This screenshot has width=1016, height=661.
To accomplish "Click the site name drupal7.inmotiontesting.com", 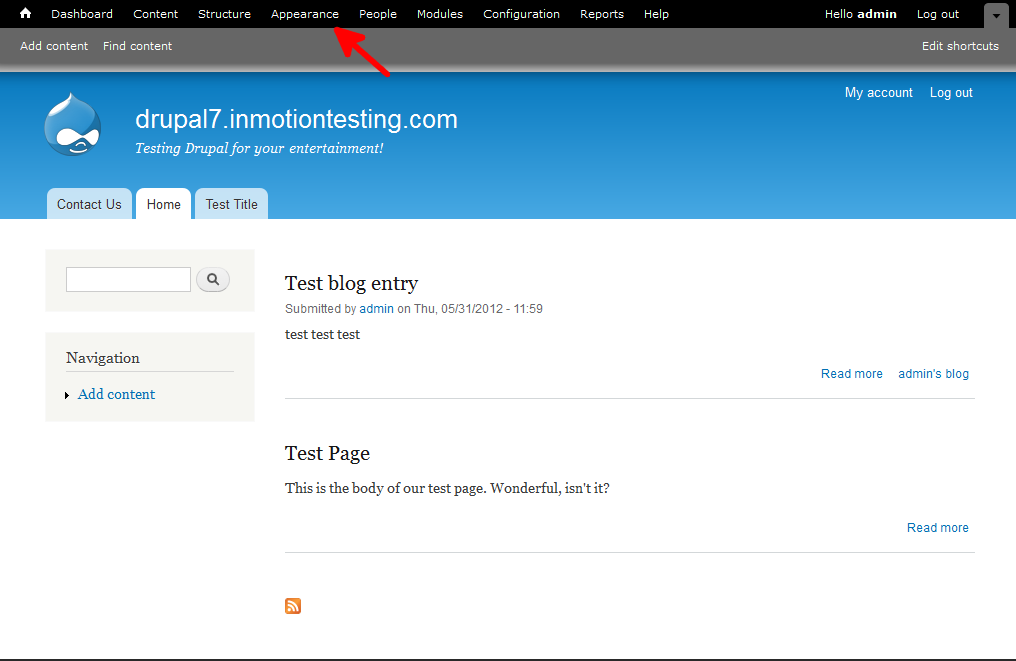I will click(x=296, y=120).
